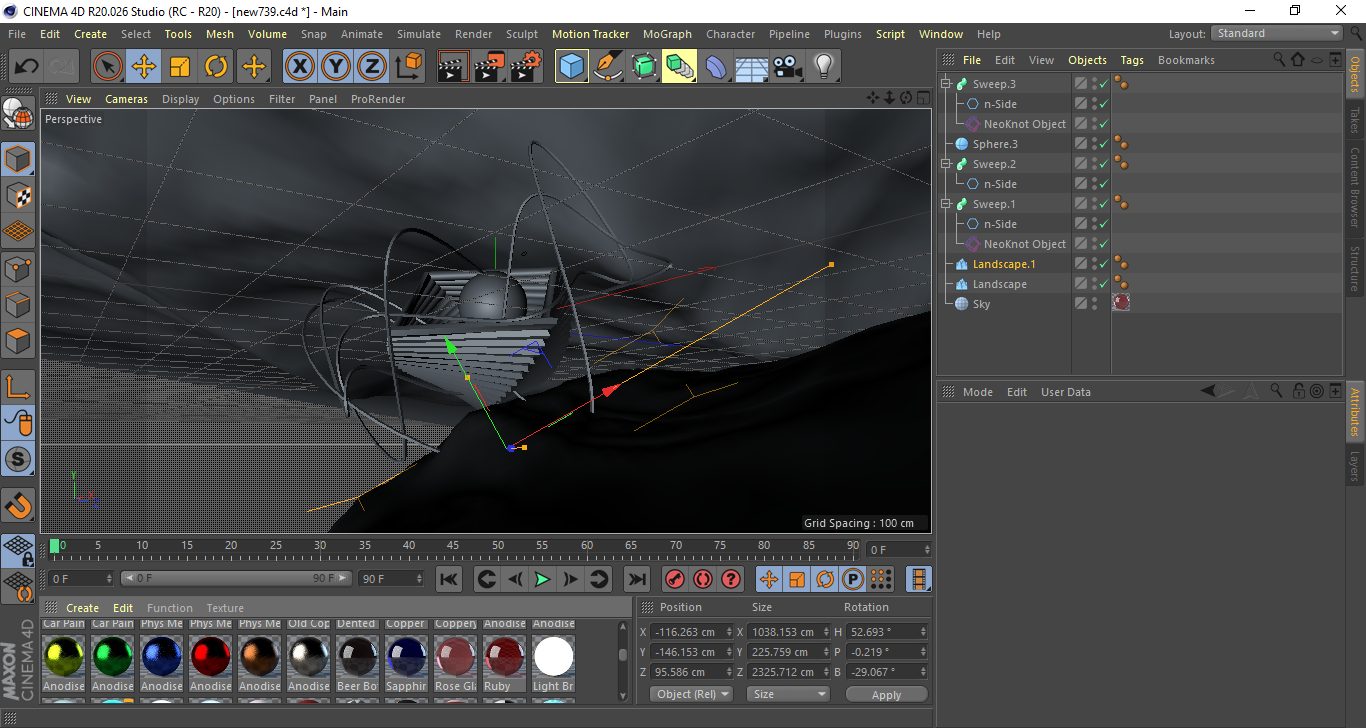Toggle Enable Axis mode

tap(19, 386)
